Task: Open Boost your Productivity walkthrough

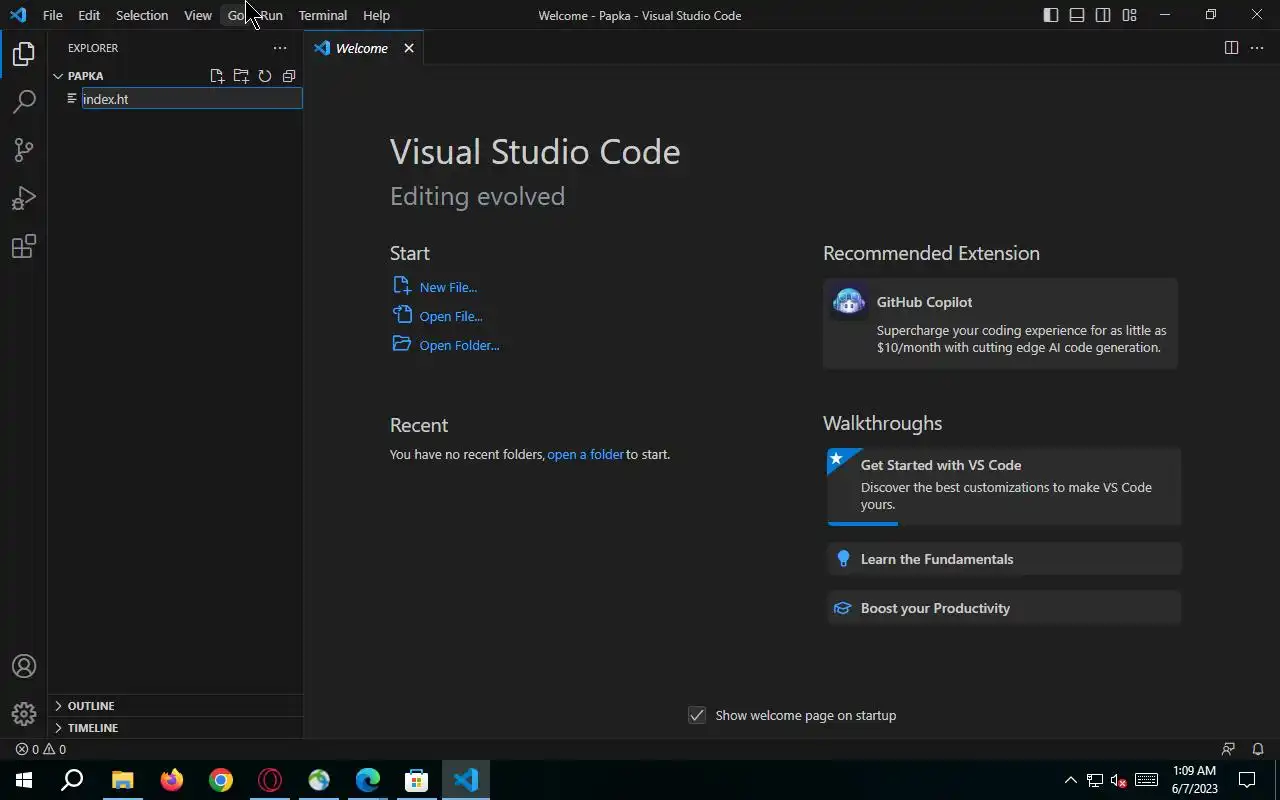Action: [1004, 608]
